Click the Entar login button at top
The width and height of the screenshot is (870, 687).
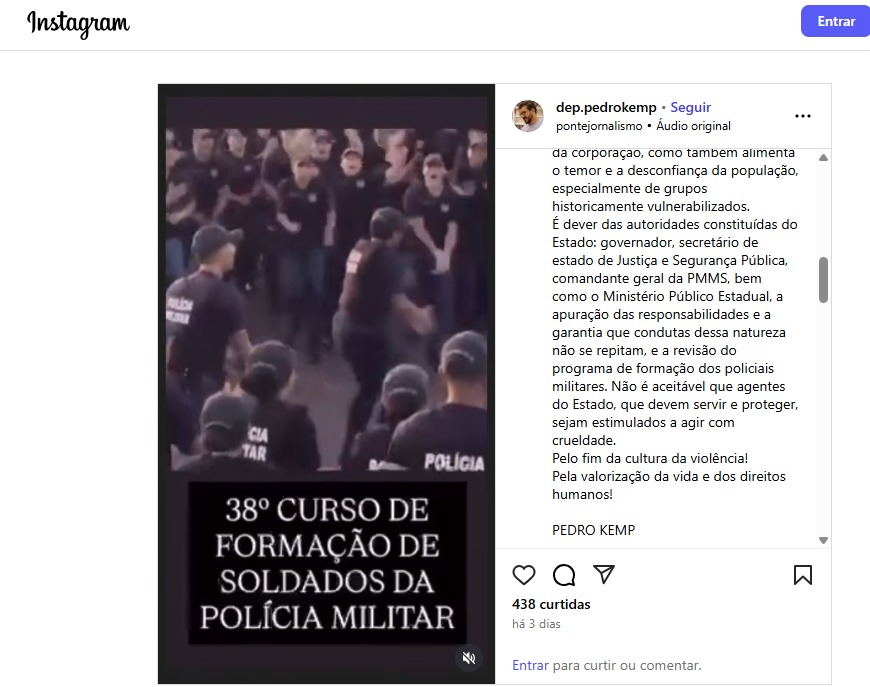[x=836, y=21]
